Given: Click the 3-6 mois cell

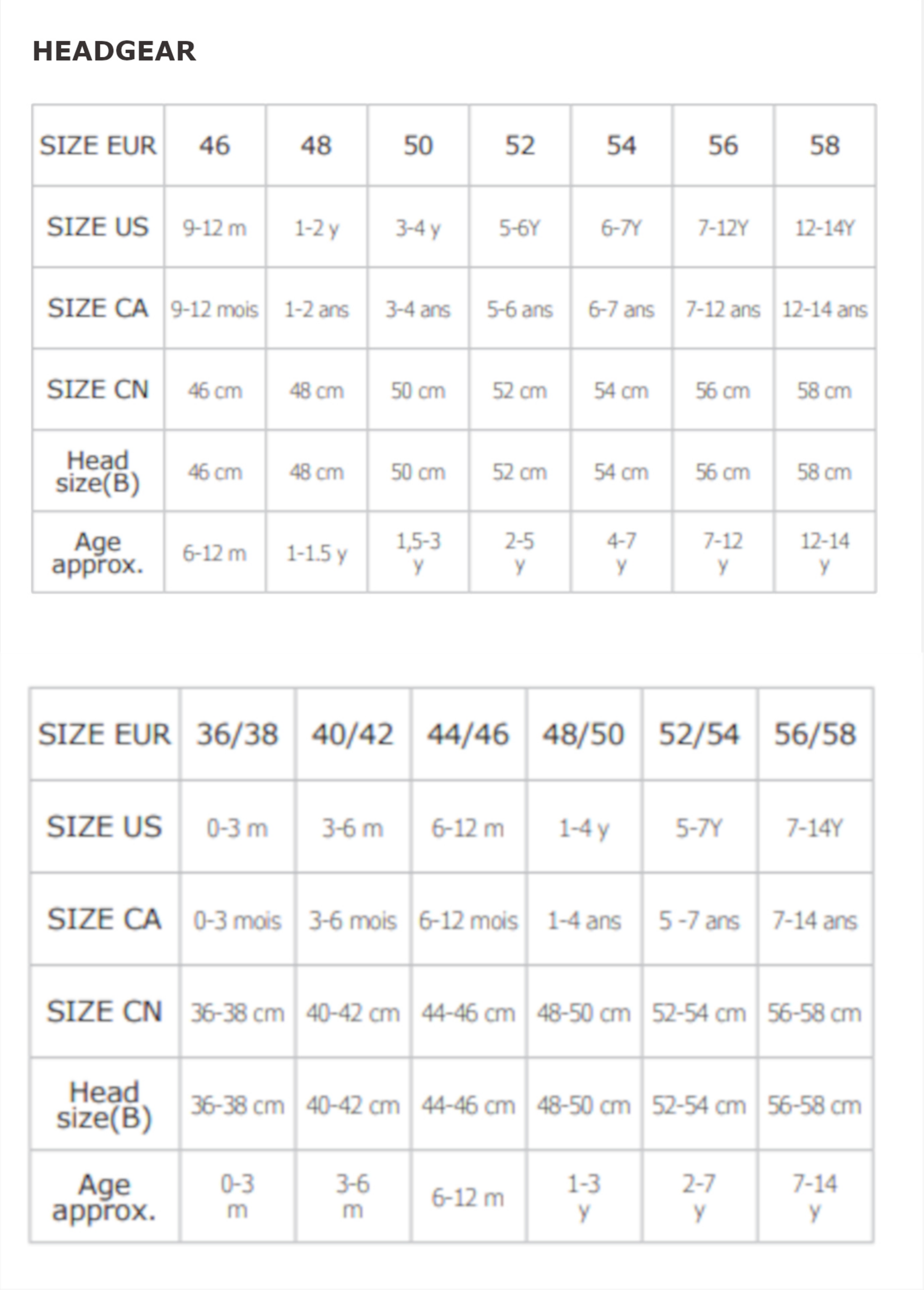Looking at the screenshot, I should click(353, 920).
